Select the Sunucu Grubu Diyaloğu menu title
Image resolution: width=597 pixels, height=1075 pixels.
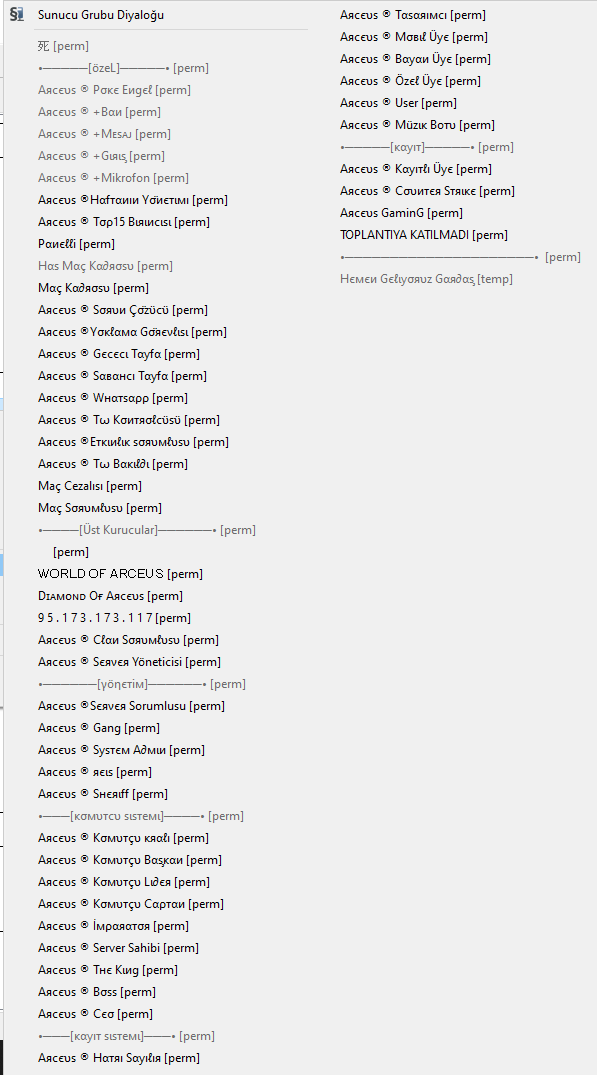[x=101, y=14]
